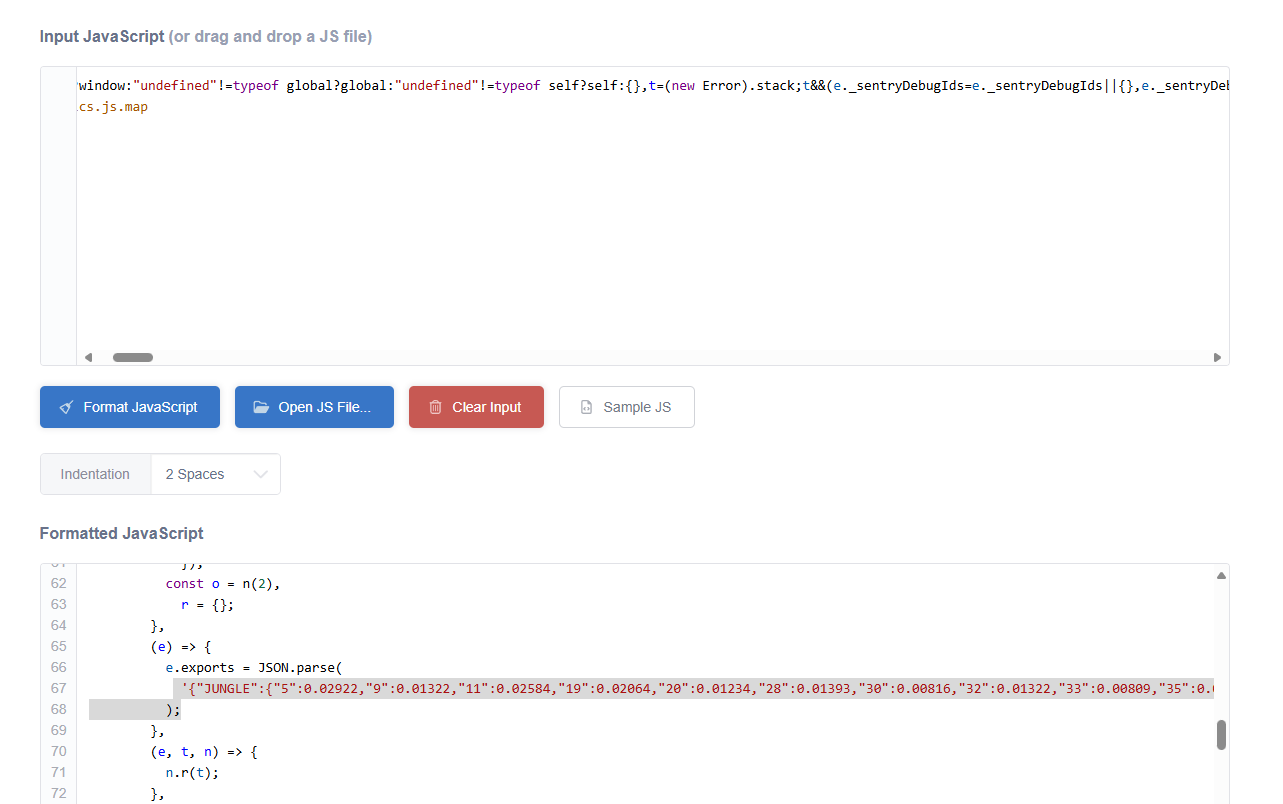Click inside the Input JavaScript editor area
Screen dimensions: 1283x804
(650, 230)
